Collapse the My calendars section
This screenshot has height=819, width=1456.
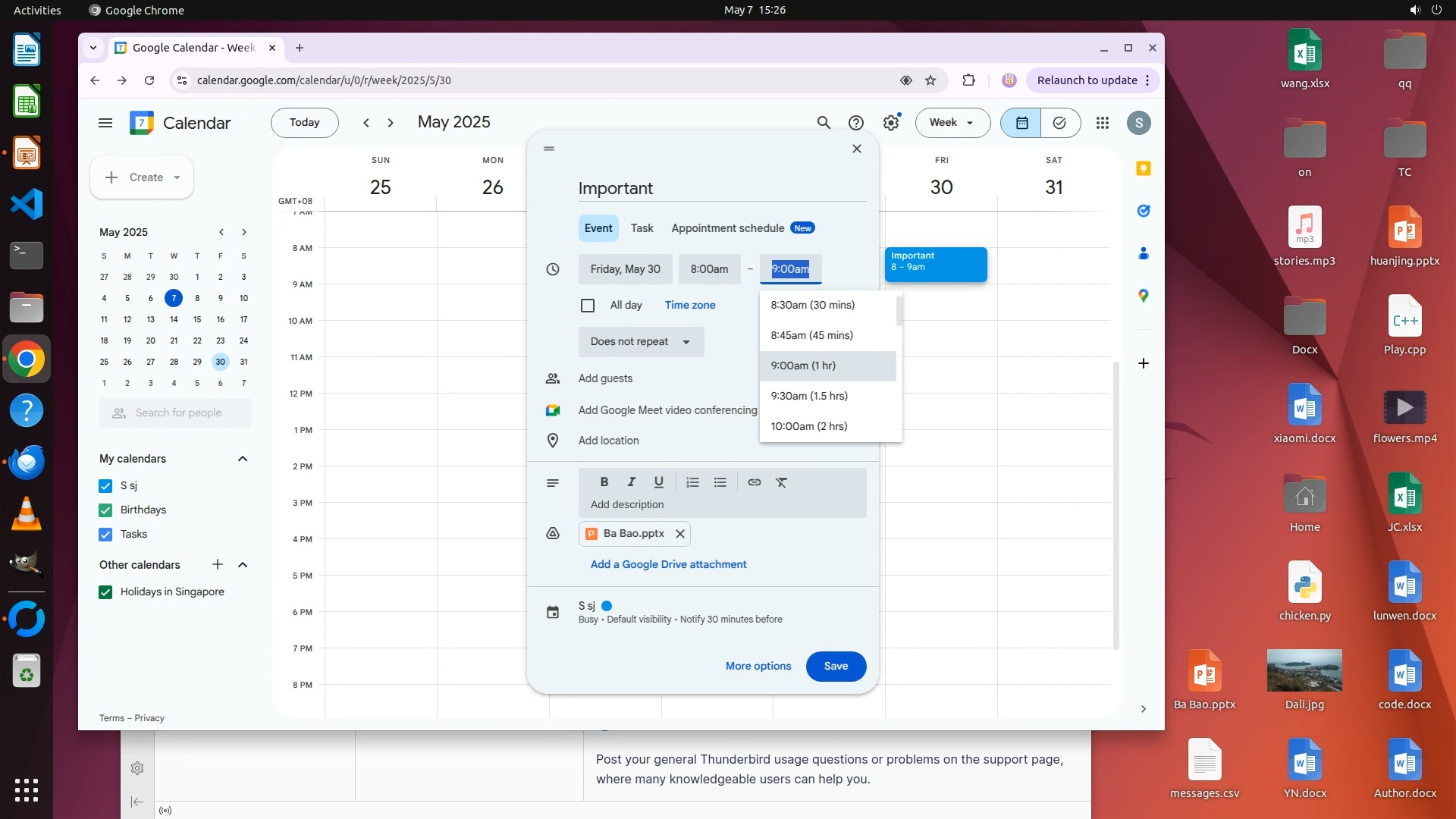click(x=243, y=459)
